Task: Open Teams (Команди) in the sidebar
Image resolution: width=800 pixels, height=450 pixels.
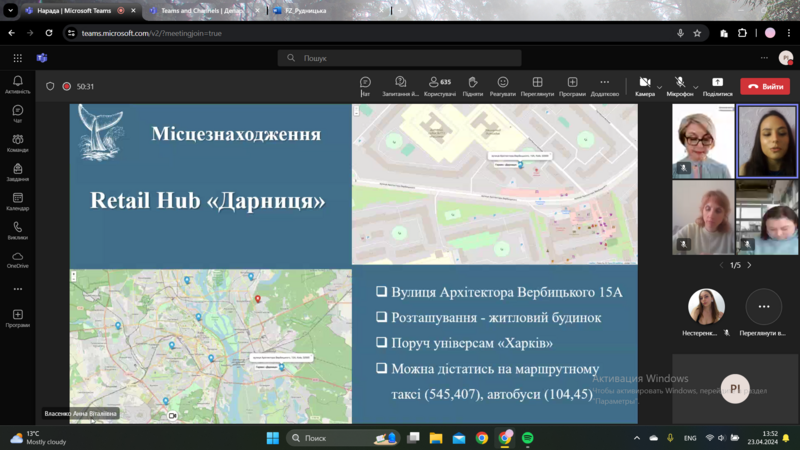Action: tap(17, 143)
